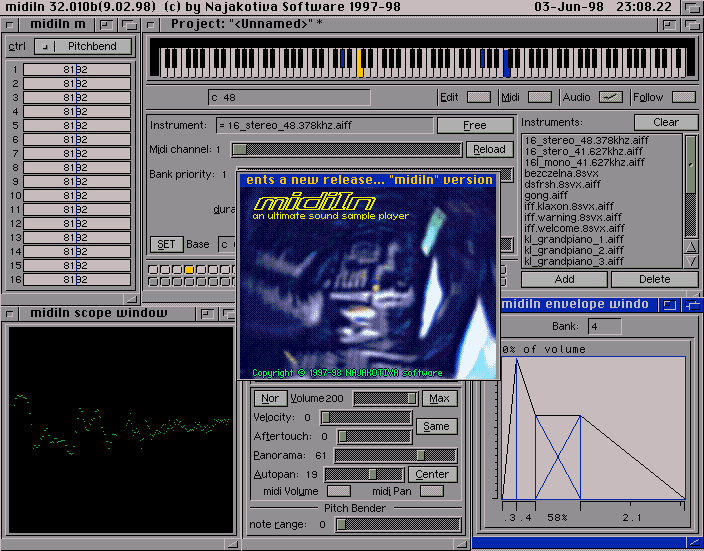This screenshot has height=551, width=704.
Task: Click the instruments list scroll up arrow
Action: tap(691, 247)
